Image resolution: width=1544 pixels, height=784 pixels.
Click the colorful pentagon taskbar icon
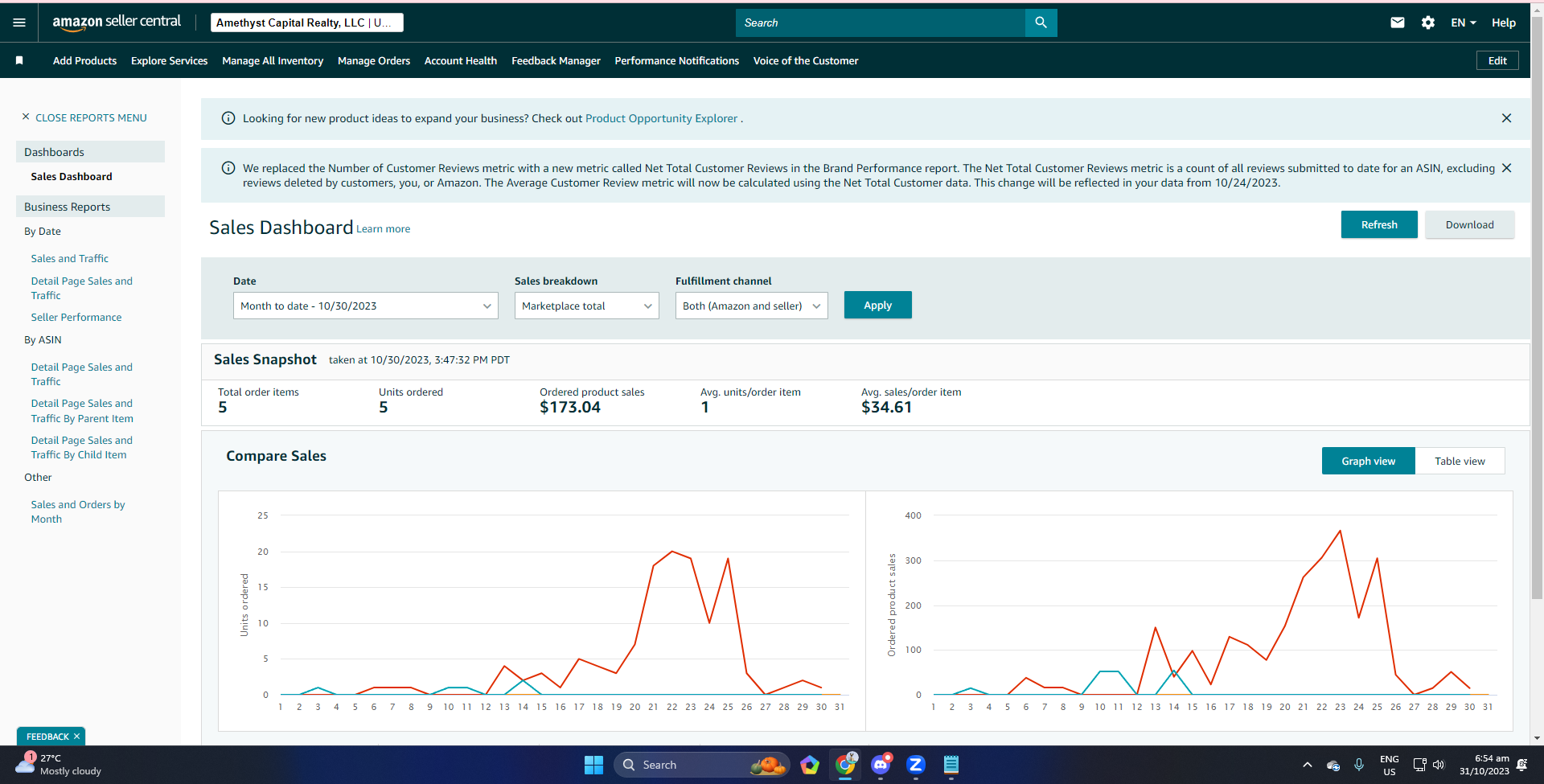[x=810, y=765]
